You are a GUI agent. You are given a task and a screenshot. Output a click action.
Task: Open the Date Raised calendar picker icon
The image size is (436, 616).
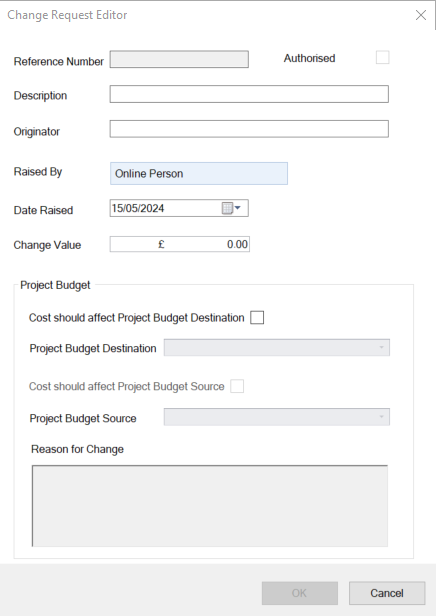tap(231, 208)
